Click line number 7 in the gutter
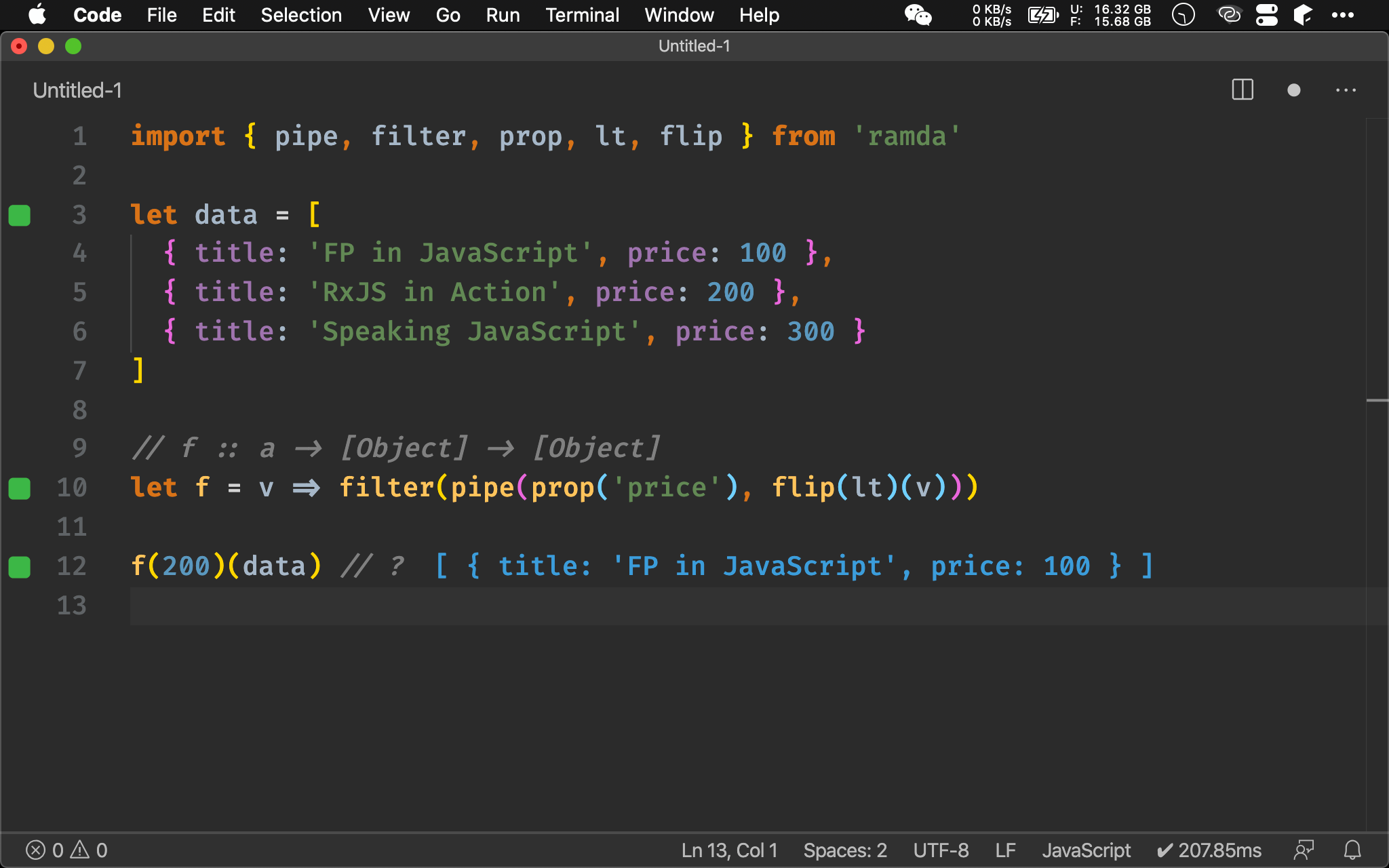The height and width of the screenshot is (868, 1389). coord(79,371)
